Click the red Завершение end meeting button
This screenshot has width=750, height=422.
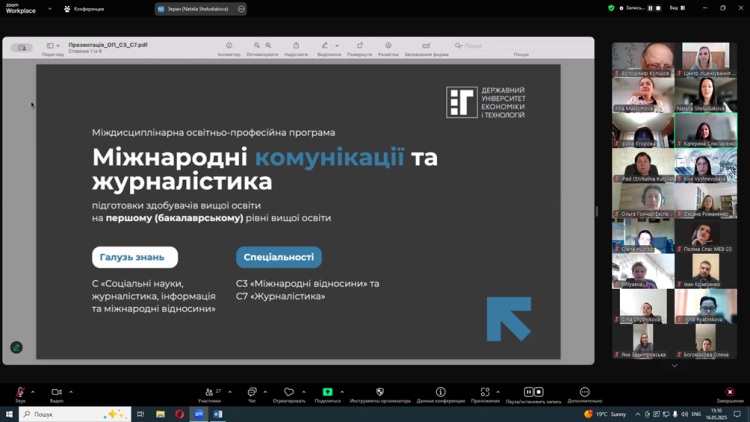pyautogui.click(x=729, y=393)
